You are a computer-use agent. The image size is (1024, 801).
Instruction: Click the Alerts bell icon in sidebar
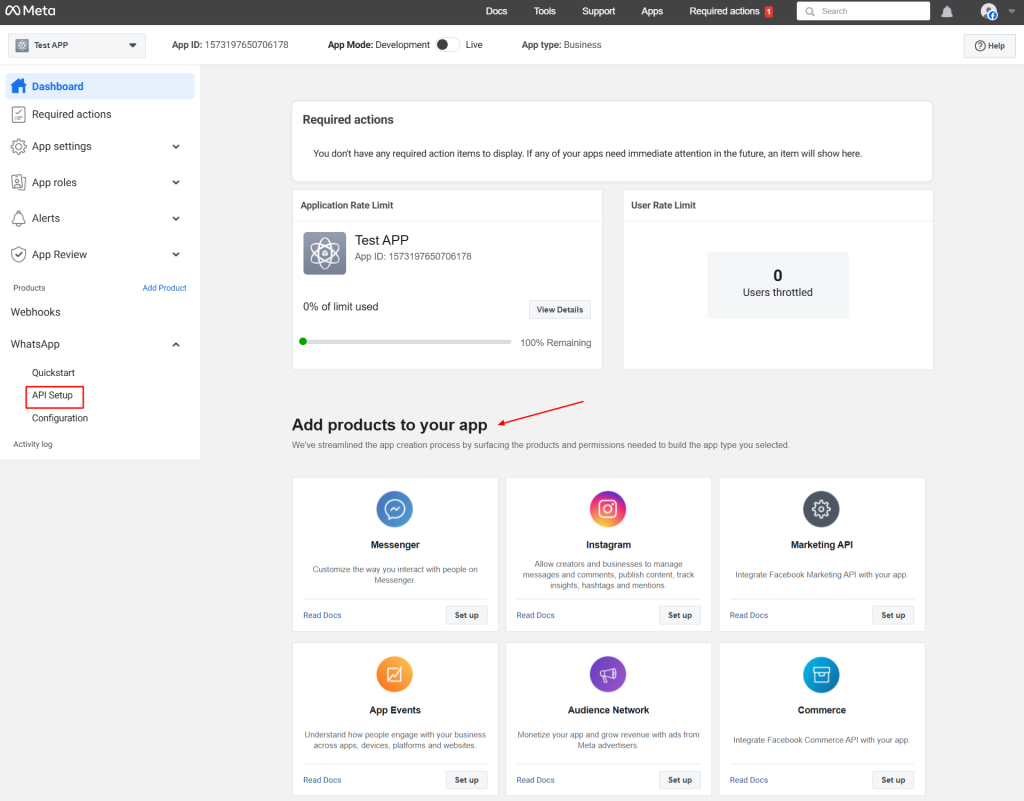coord(19,218)
